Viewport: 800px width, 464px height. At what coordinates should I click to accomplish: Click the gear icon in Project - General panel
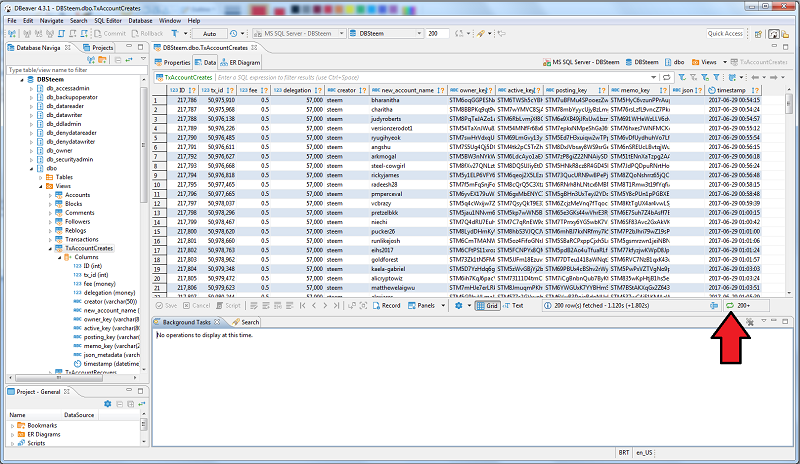pos(108,404)
